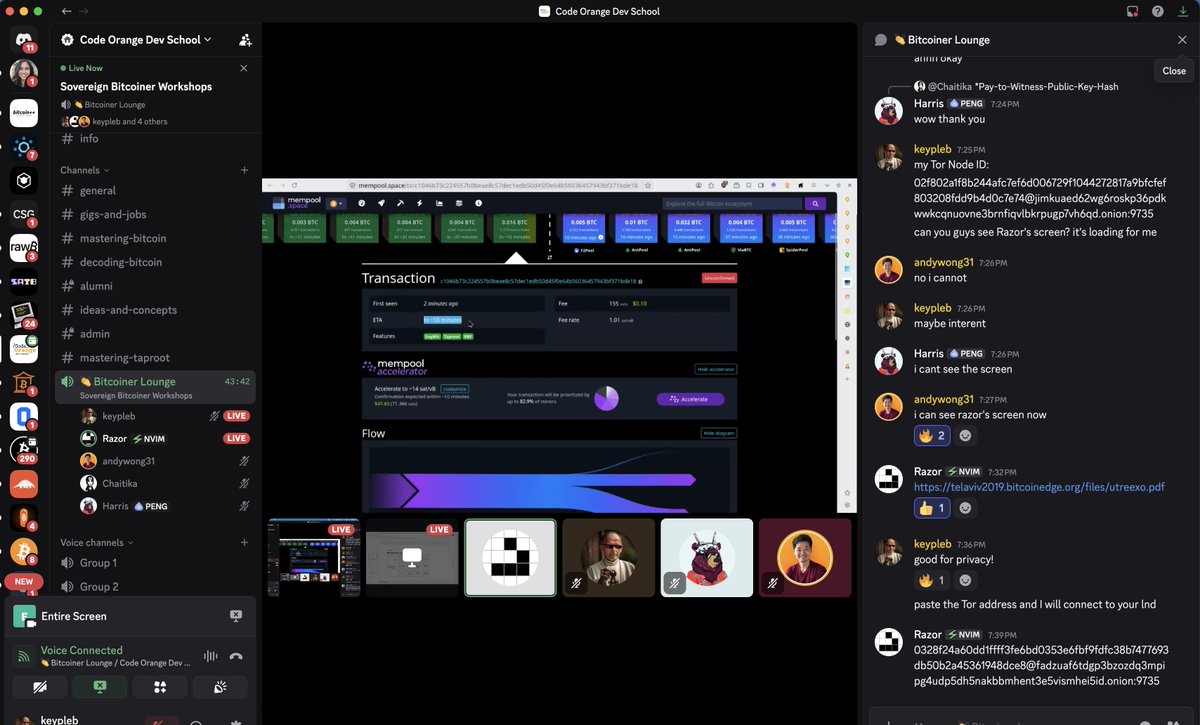Open the mastering-bitcoin channel
The image size is (1200, 725).
click(155, 238)
